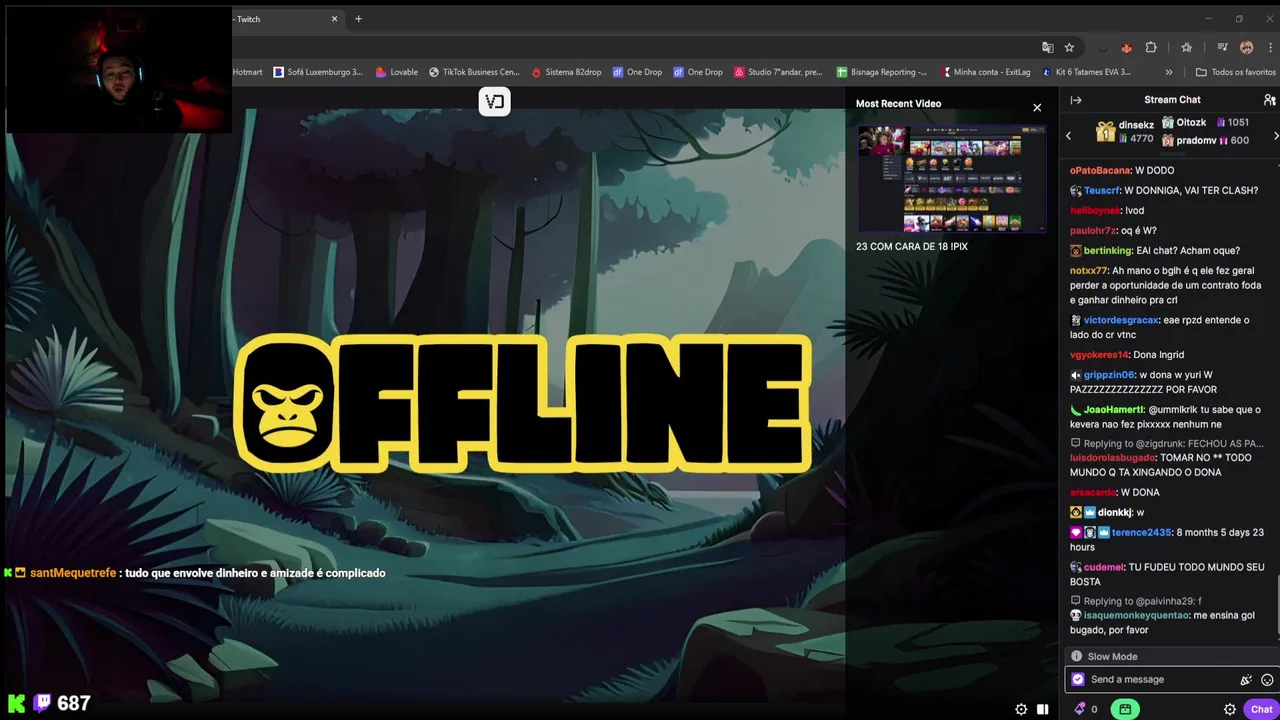Image resolution: width=1280 pixels, height=720 pixels.
Task: Click username isaquemonkeyquentao in chat
Action: click(1136, 616)
